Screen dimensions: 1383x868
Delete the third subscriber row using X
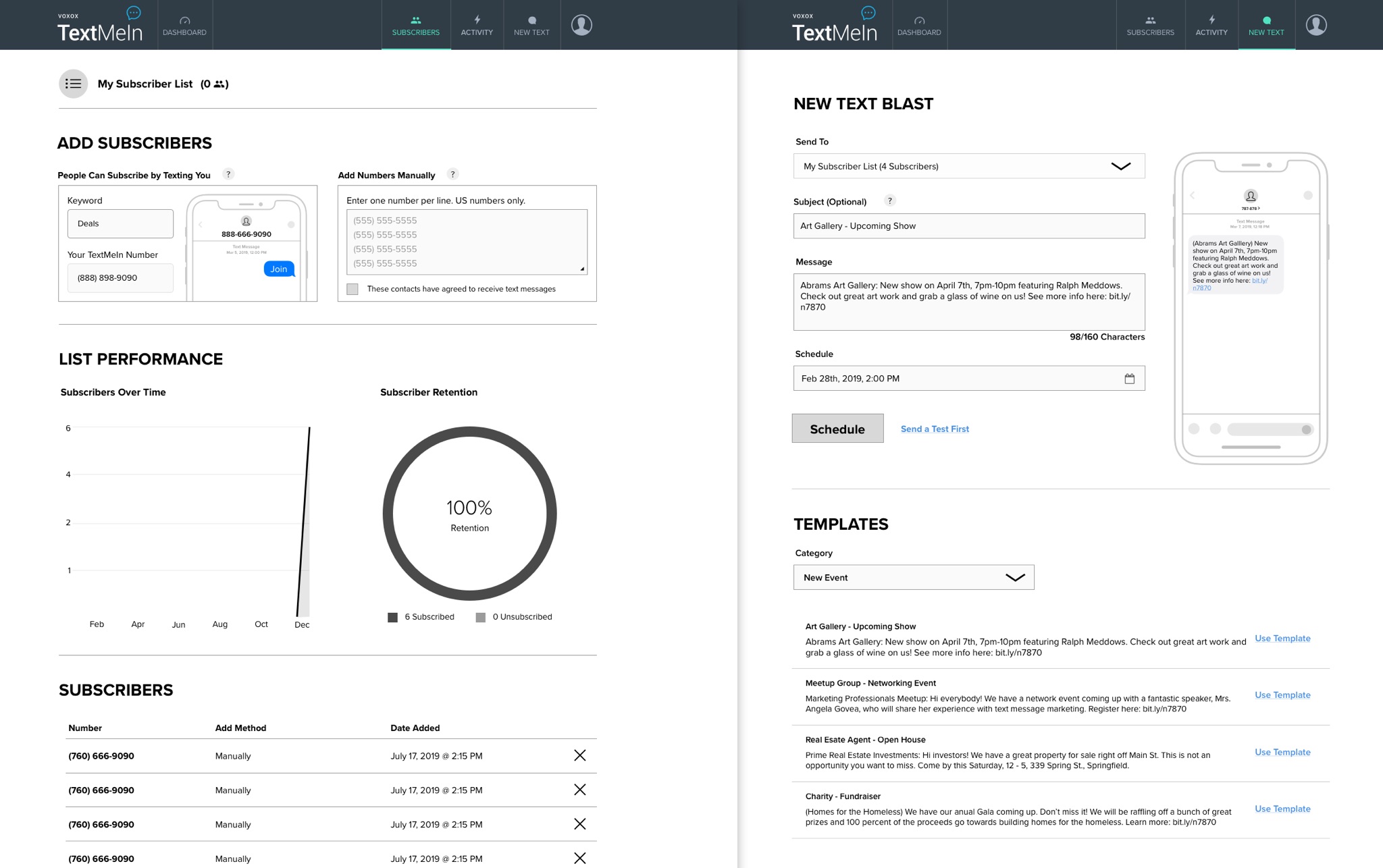[579, 824]
